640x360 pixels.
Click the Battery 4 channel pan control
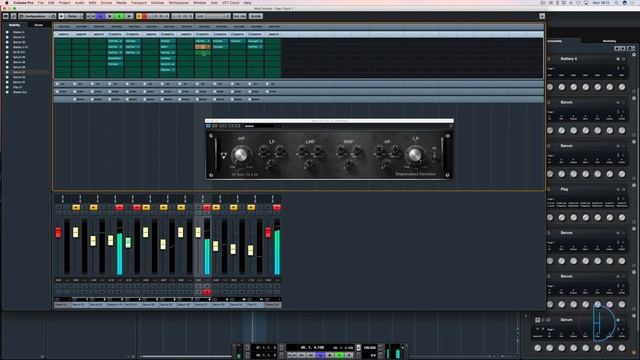[x=115, y=199]
